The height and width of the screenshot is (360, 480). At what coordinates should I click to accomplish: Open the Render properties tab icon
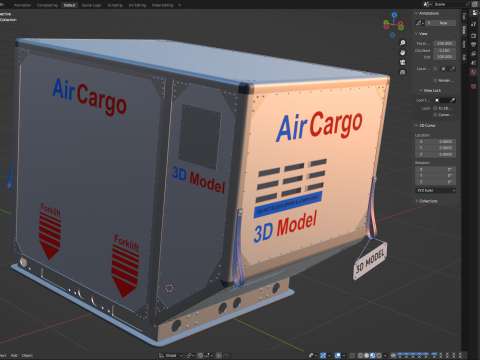(x=473, y=35)
